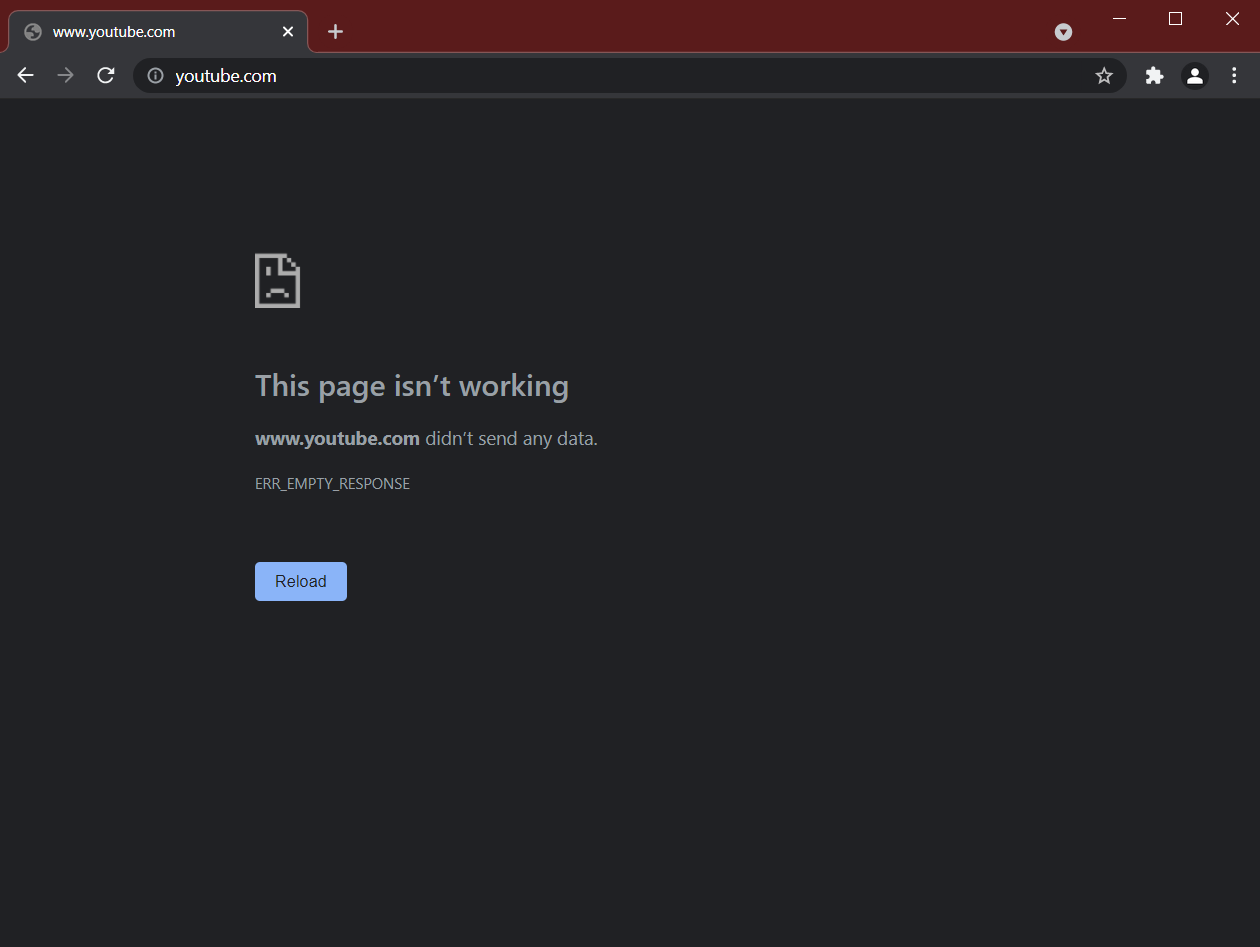Open a new tab with the plus button
The image size is (1260, 947).
(335, 31)
